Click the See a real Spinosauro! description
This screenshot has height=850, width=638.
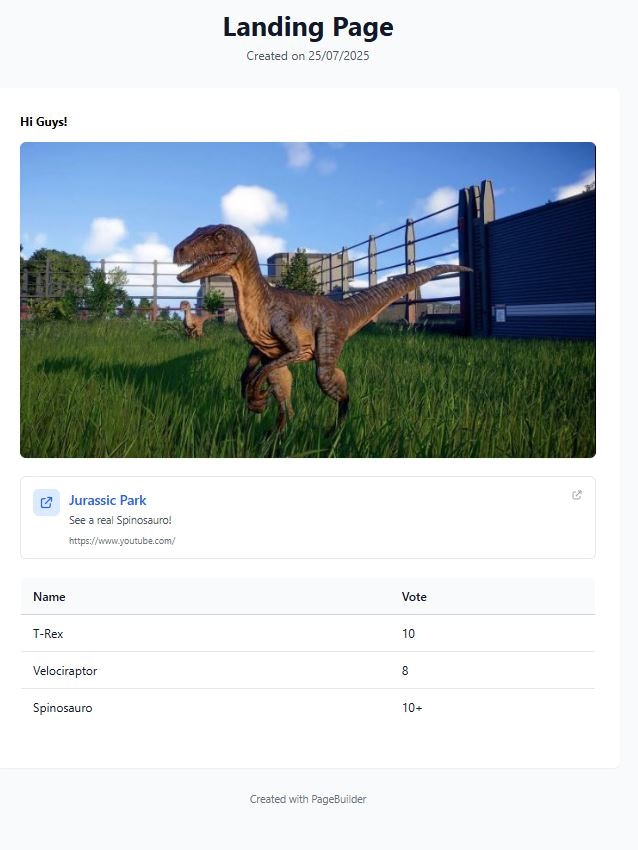120,520
